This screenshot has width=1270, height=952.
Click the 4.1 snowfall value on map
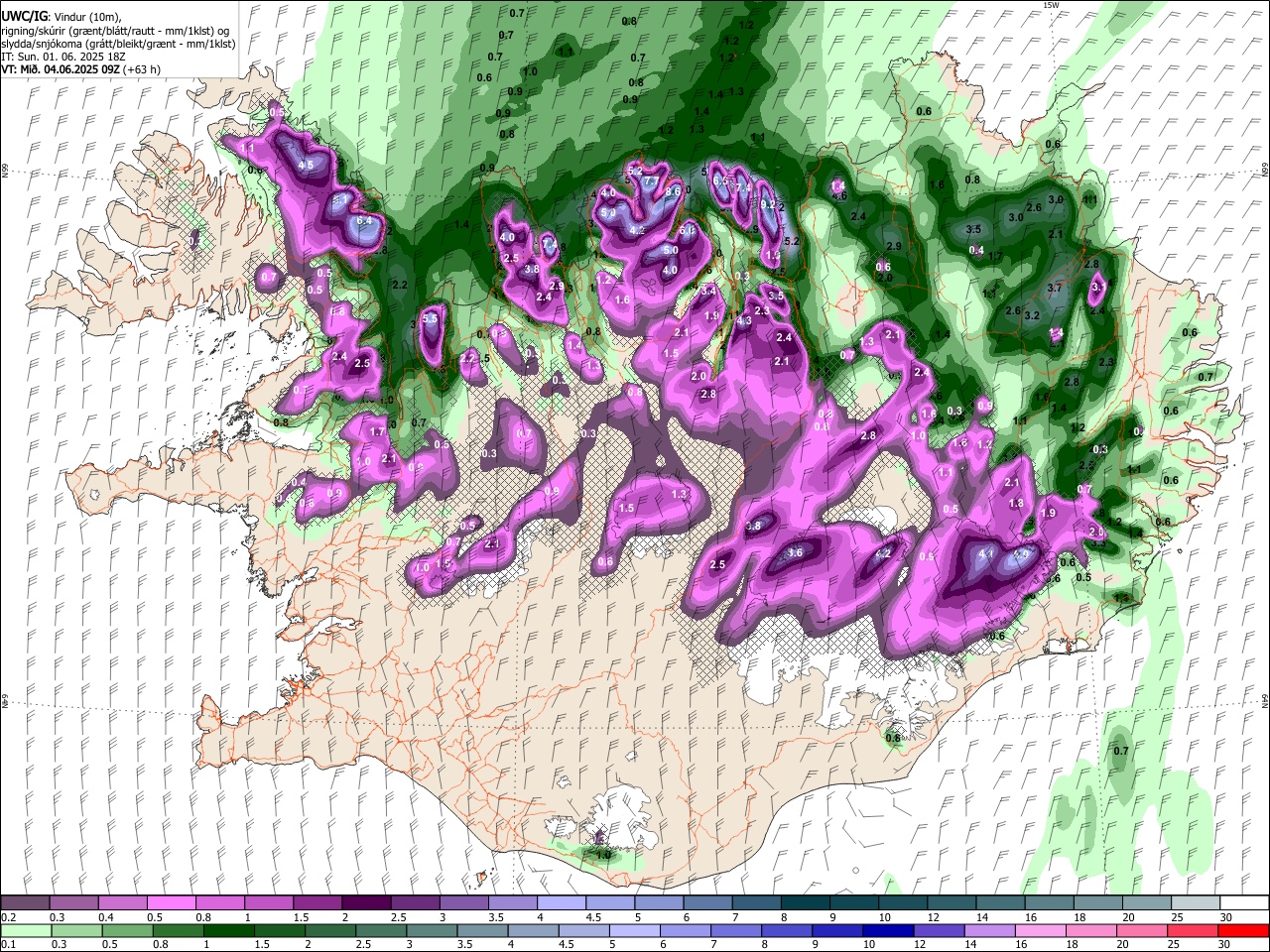pos(986,554)
